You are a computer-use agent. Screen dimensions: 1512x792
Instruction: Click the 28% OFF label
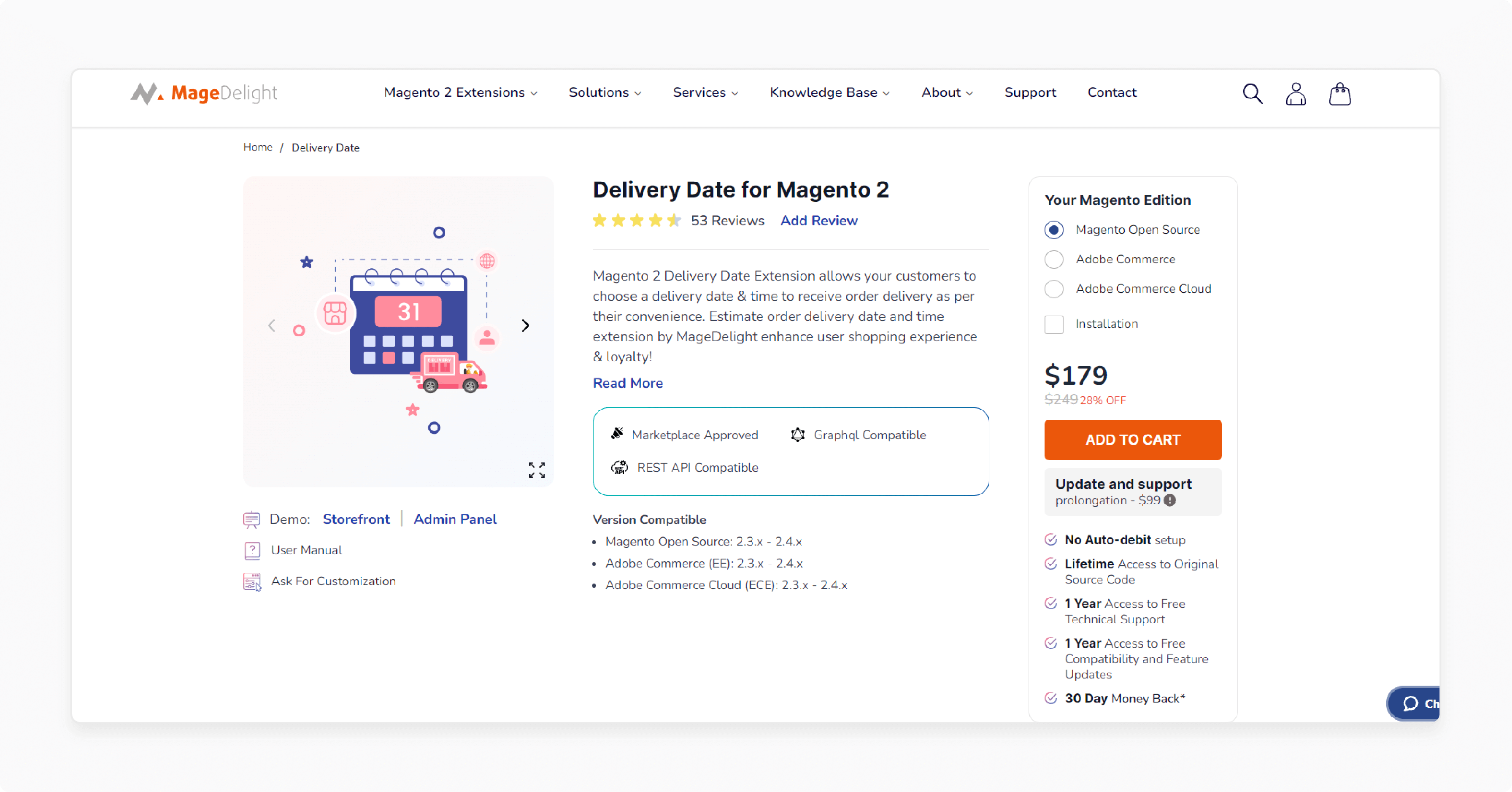[x=1103, y=400]
